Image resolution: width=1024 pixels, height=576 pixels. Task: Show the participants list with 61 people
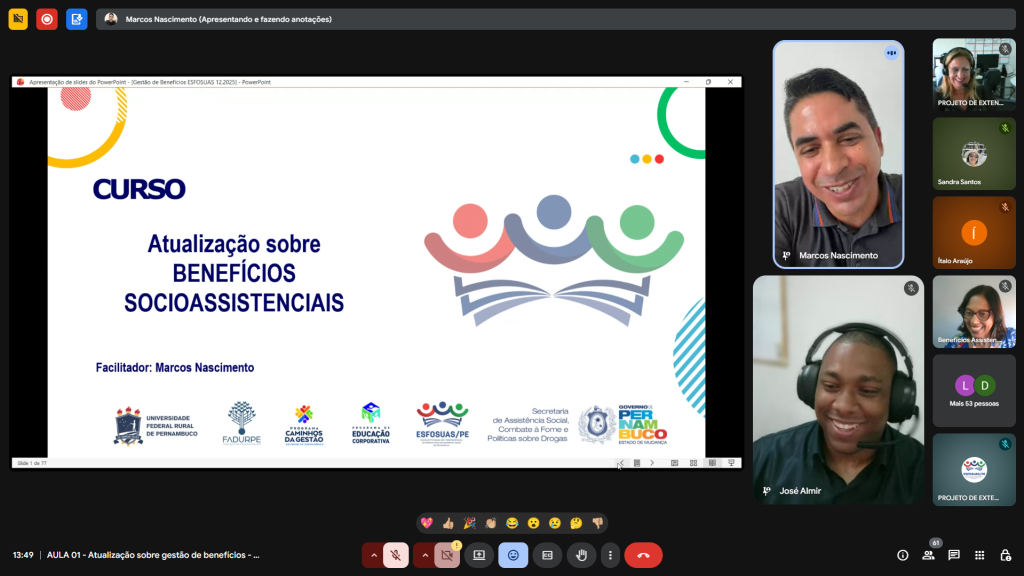[x=928, y=555]
